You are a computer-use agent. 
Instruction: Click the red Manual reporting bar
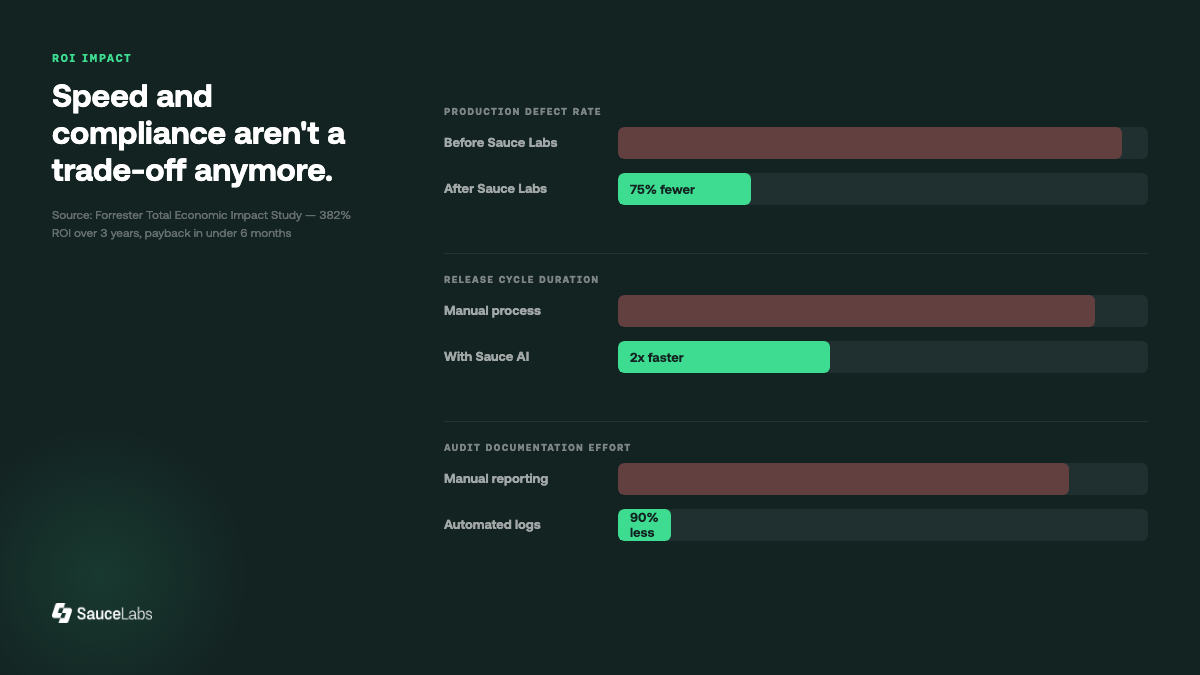pos(843,479)
